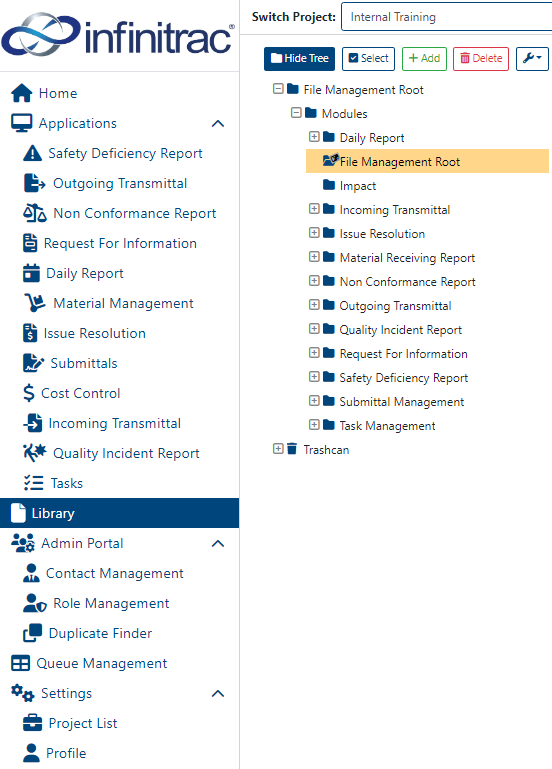
Task: Collapse the top File Management Root node
Action: (278, 89)
